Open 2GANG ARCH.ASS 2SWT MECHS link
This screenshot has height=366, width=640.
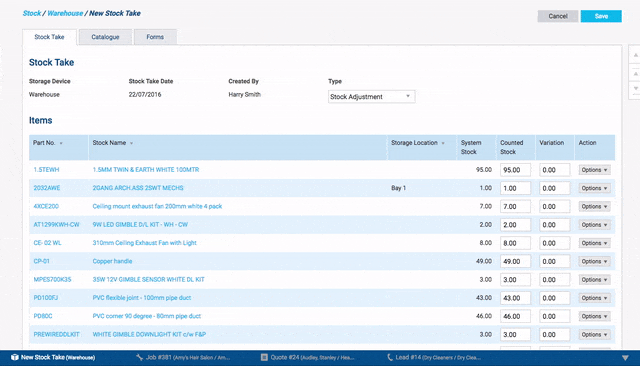[x=138, y=188]
